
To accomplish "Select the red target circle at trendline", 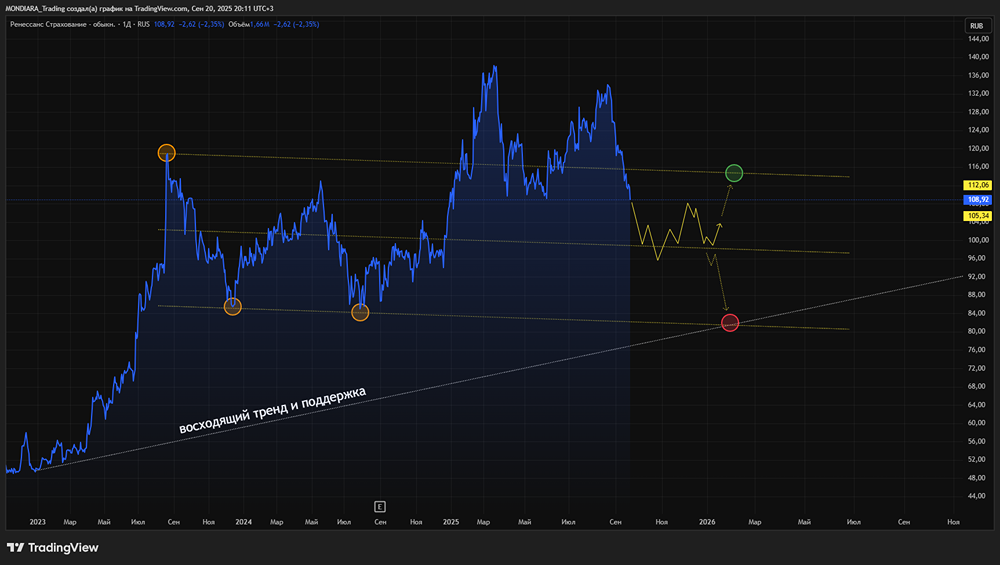I will click(730, 322).
